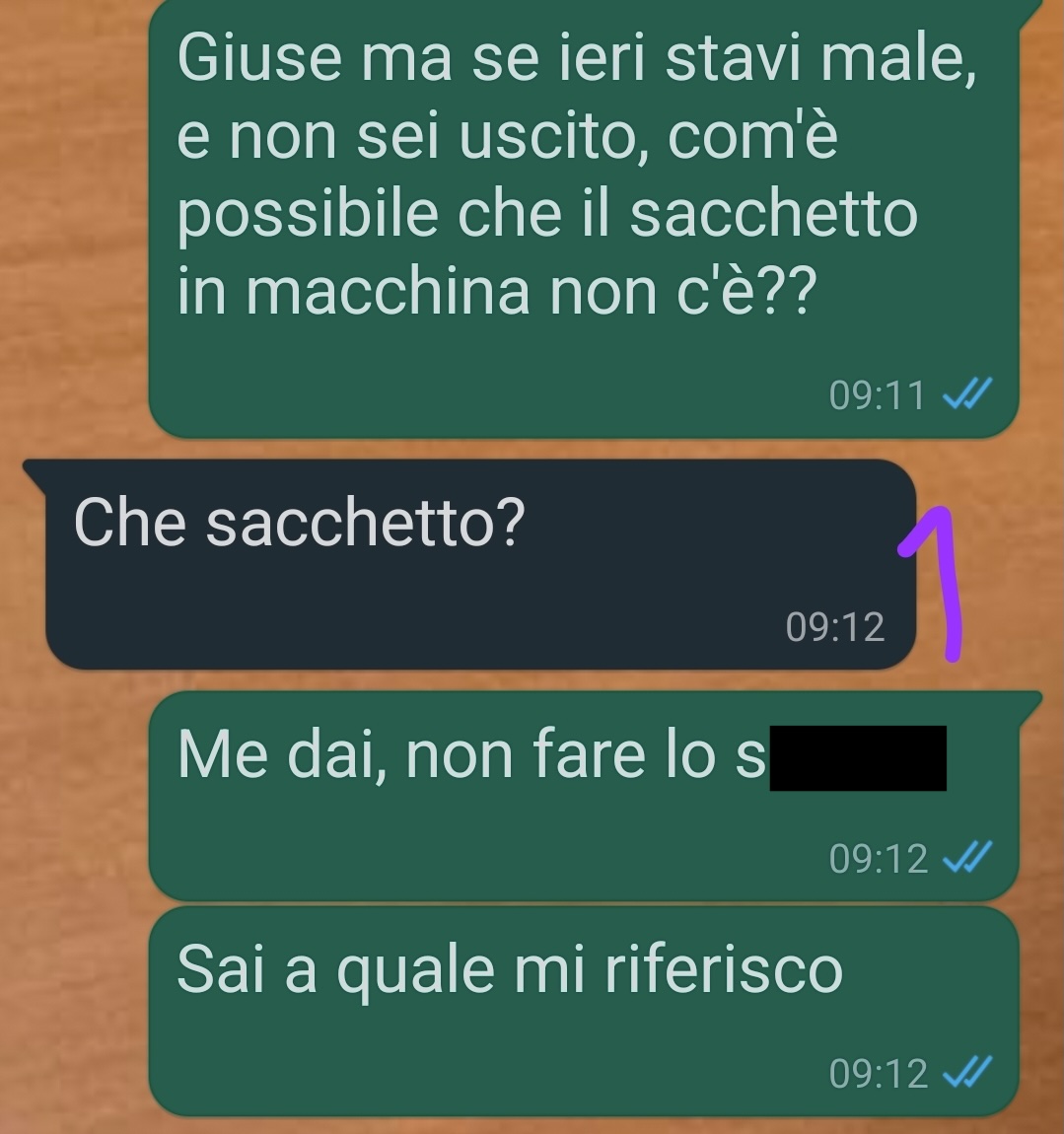Click the 09:11 timestamp
Image resolution: width=1064 pixels, height=1134 pixels.
pyautogui.click(x=877, y=394)
